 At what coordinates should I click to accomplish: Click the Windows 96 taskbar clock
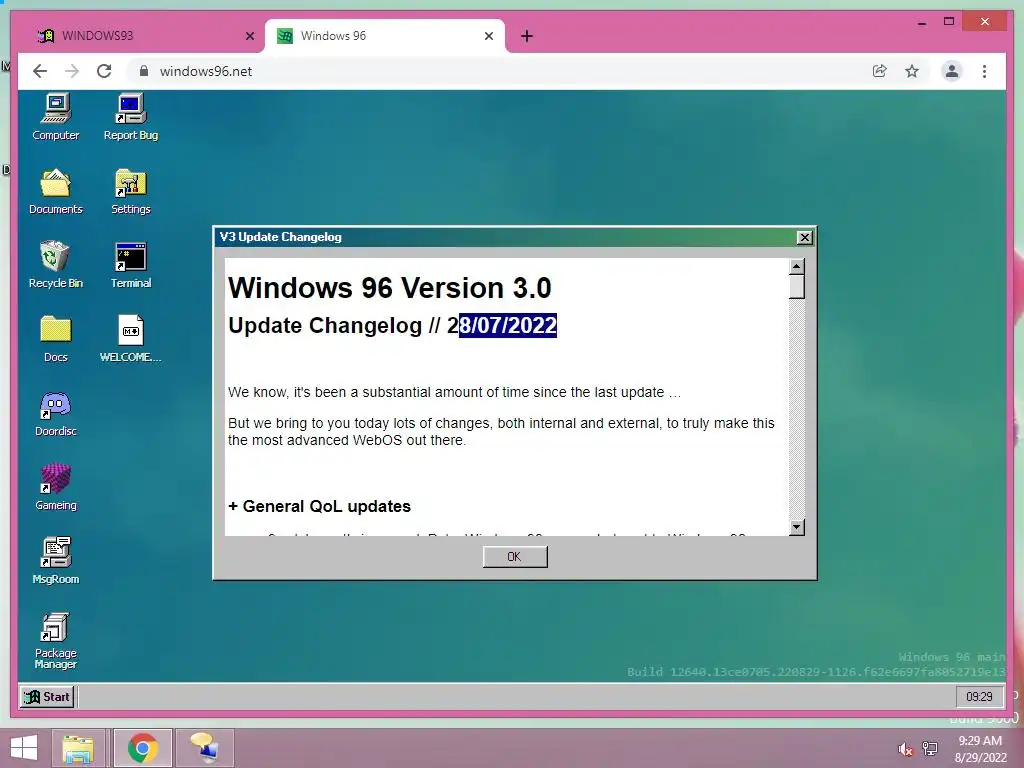point(979,697)
